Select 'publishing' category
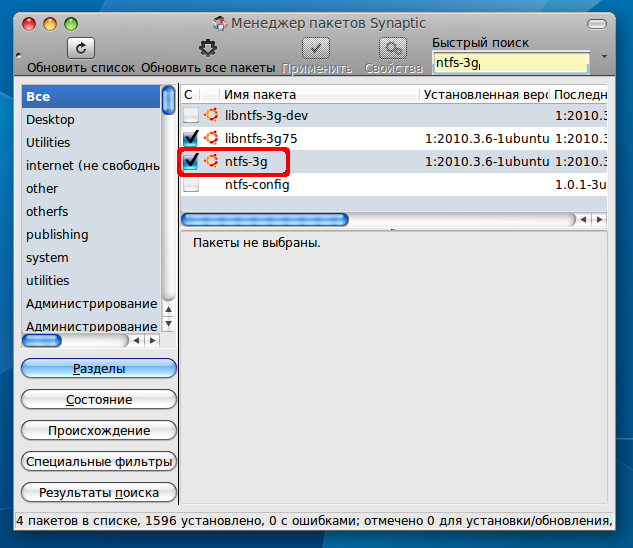Image resolution: width=633 pixels, height=548 pixels. pyautogui.click(x=91, y=235)
